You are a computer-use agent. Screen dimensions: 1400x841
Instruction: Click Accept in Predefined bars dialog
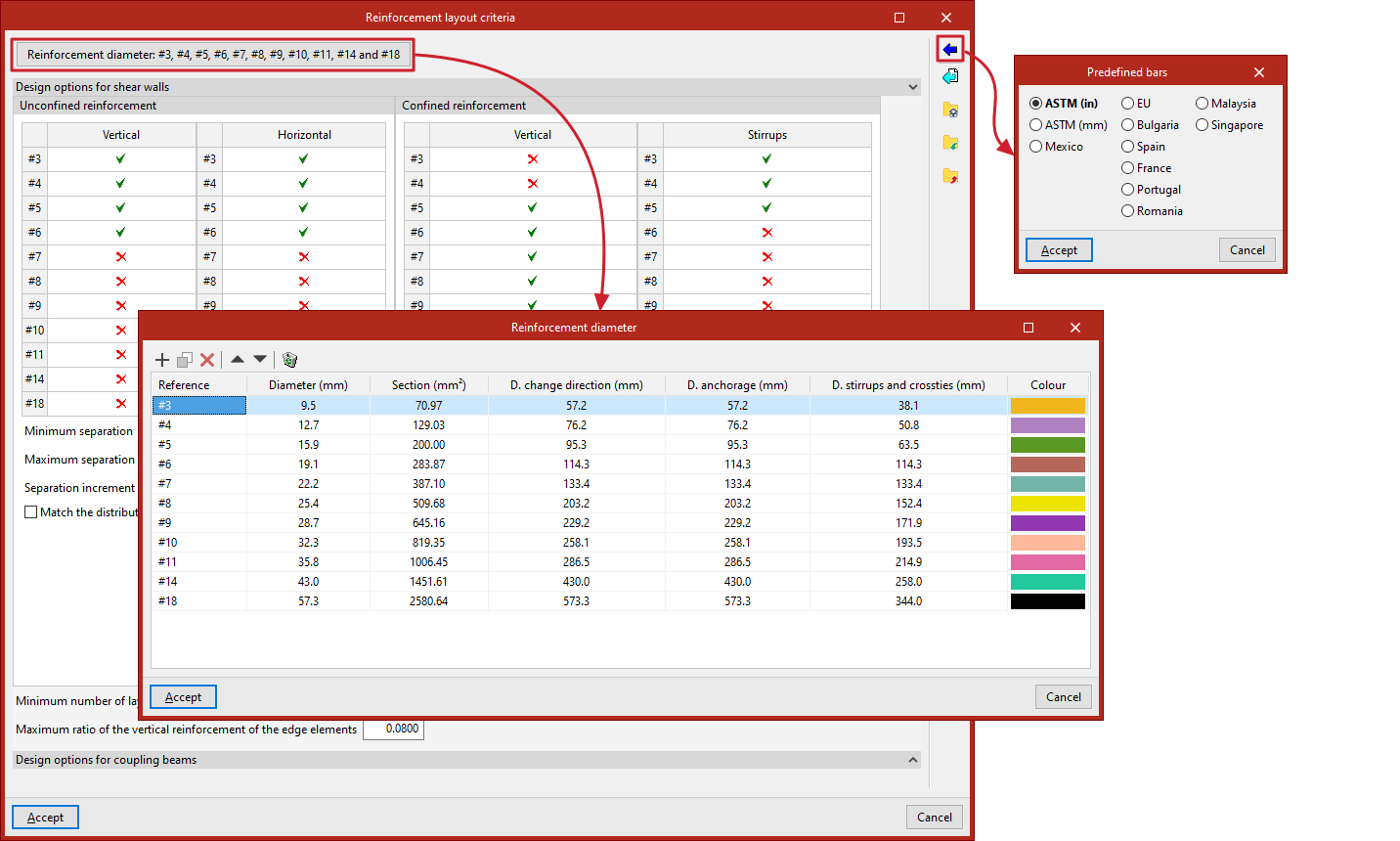point(1059,250)
